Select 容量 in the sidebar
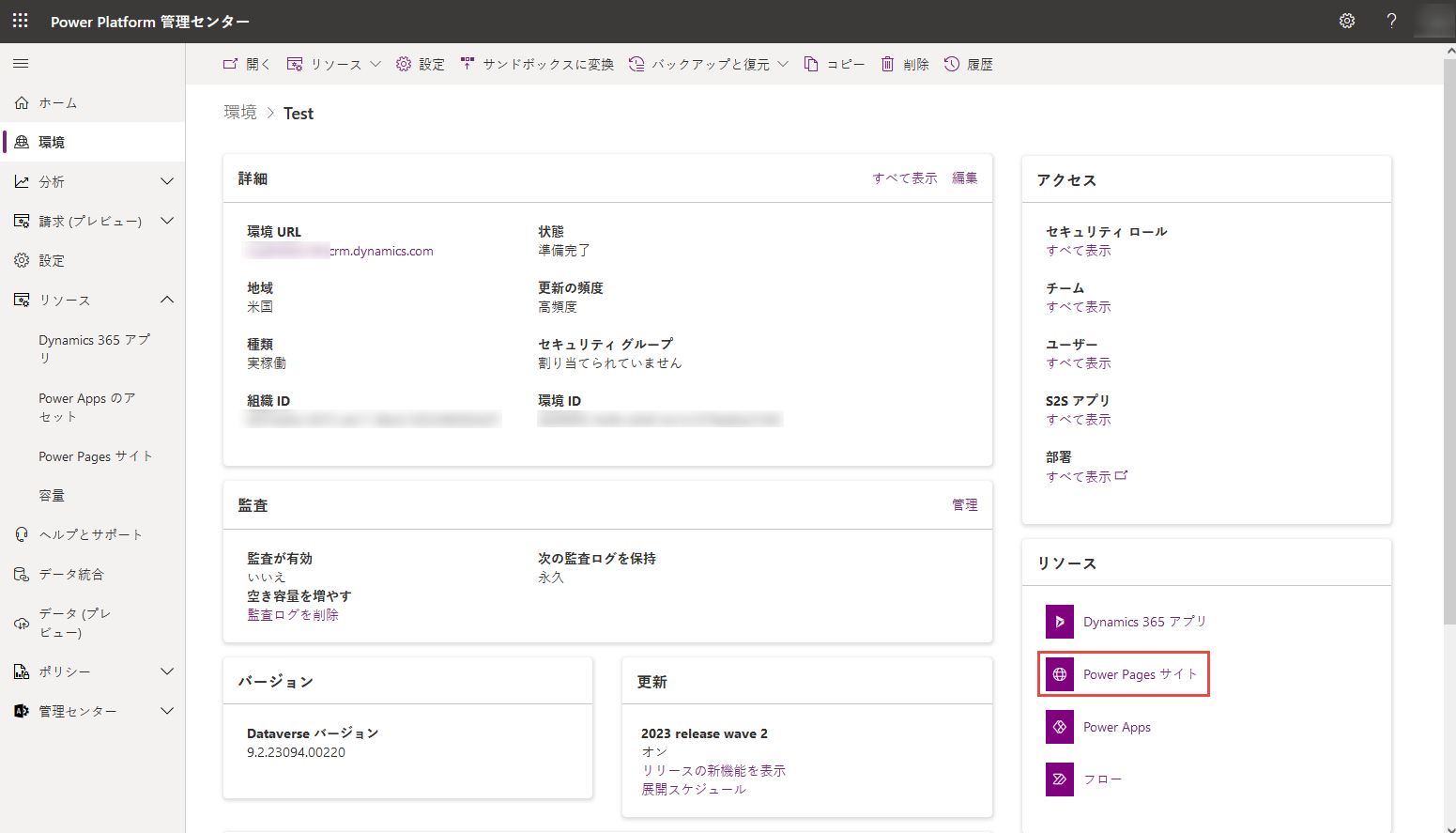 [52, 496]
